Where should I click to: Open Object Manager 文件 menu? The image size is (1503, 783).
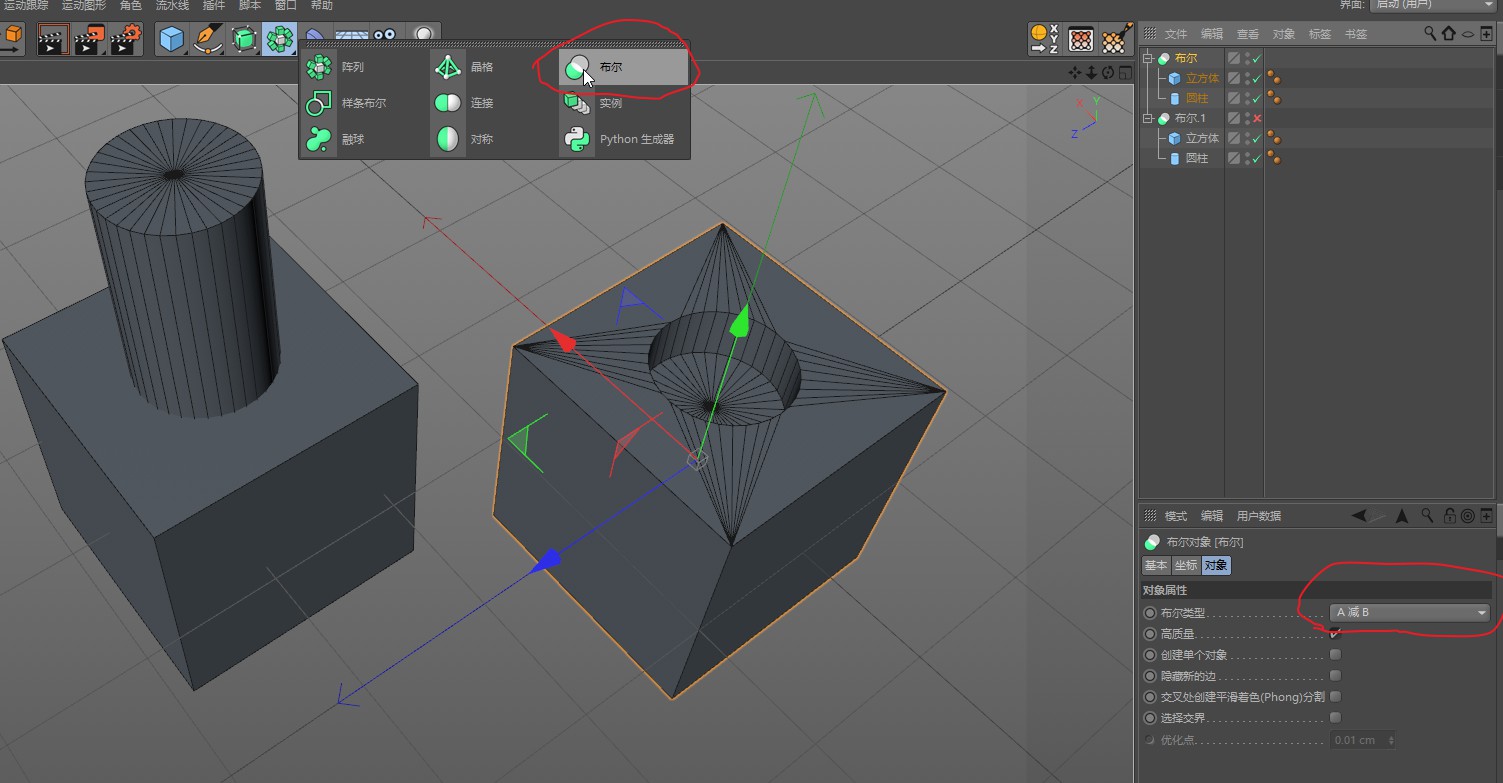[x=1176, y=34]
